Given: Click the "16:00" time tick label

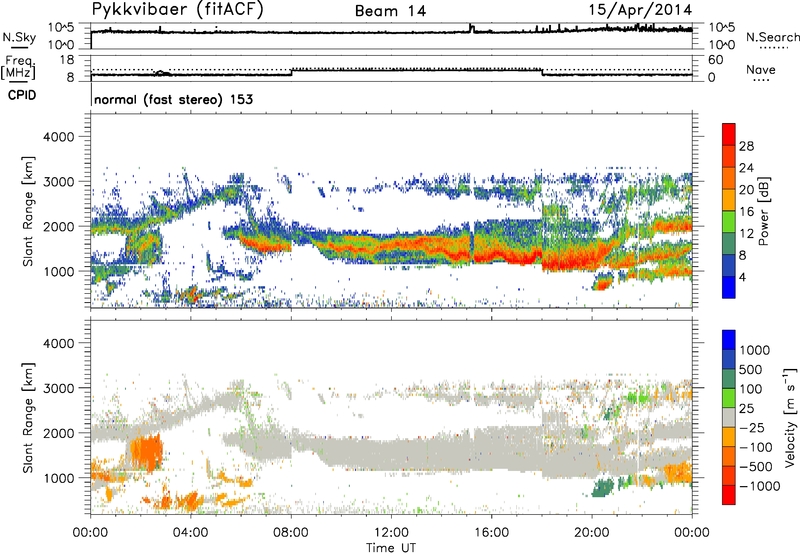Looking at the screenshot, I should point(491,533).
